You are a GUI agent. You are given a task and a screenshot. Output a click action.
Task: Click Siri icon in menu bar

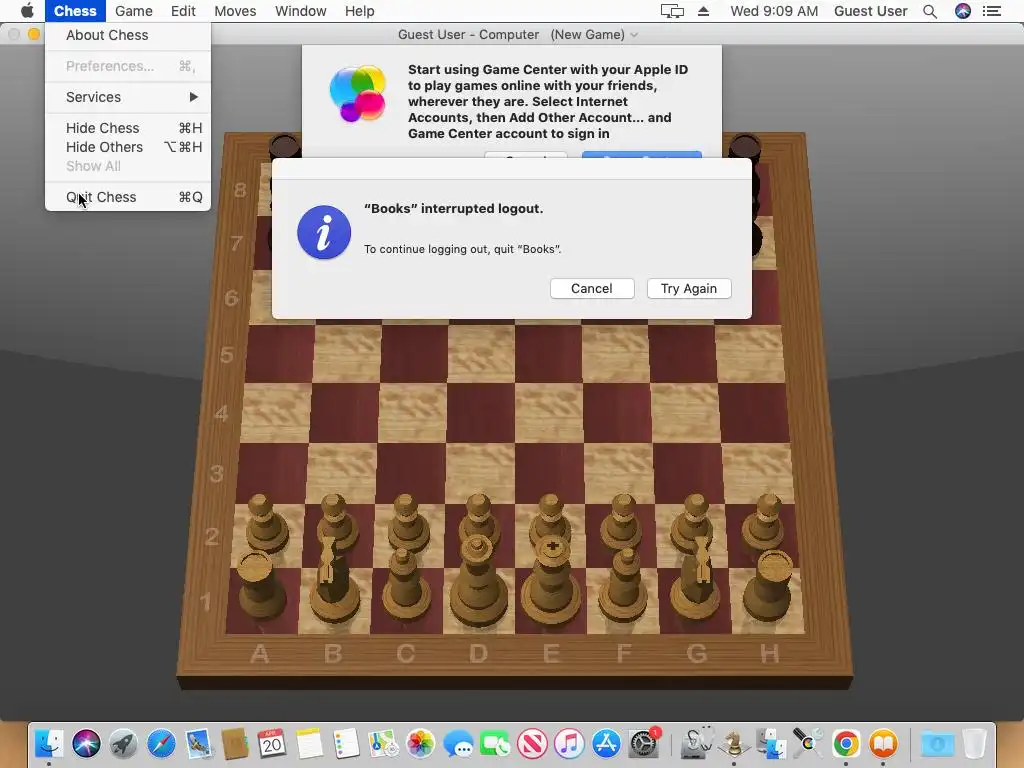pos(963,11)
